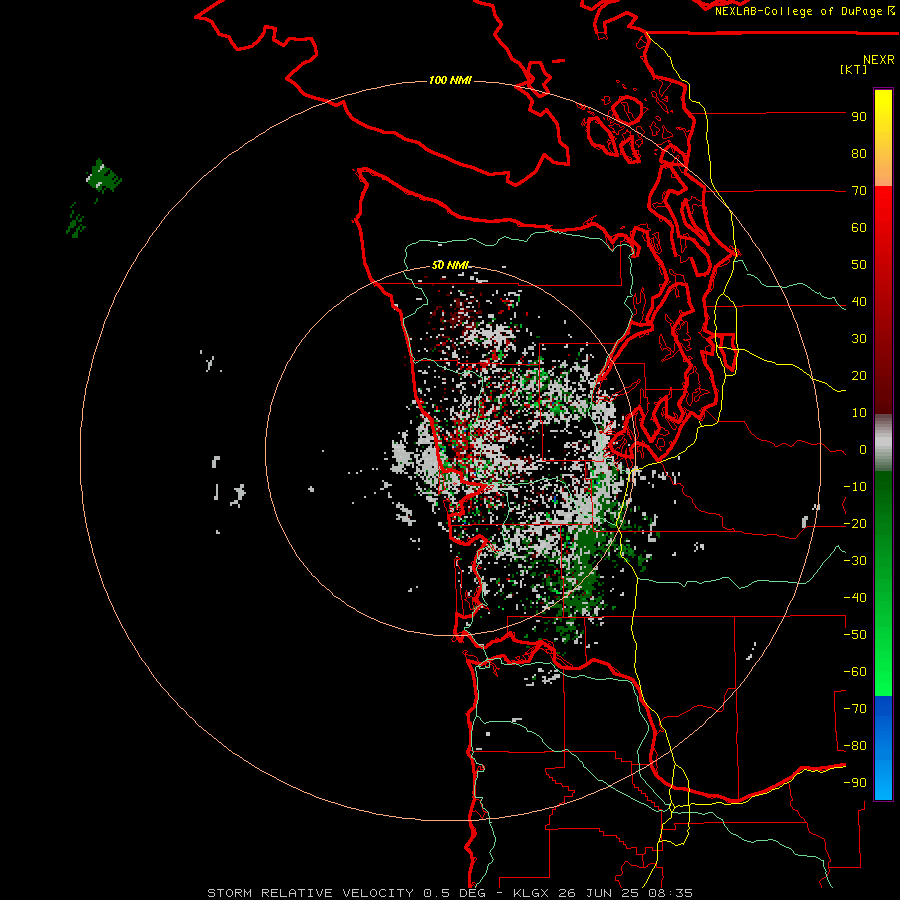Image resolution: width=900 pixels, height=900 pixels.
Task: Click the 10 value on the velocity scale
Action: point(859,413)
